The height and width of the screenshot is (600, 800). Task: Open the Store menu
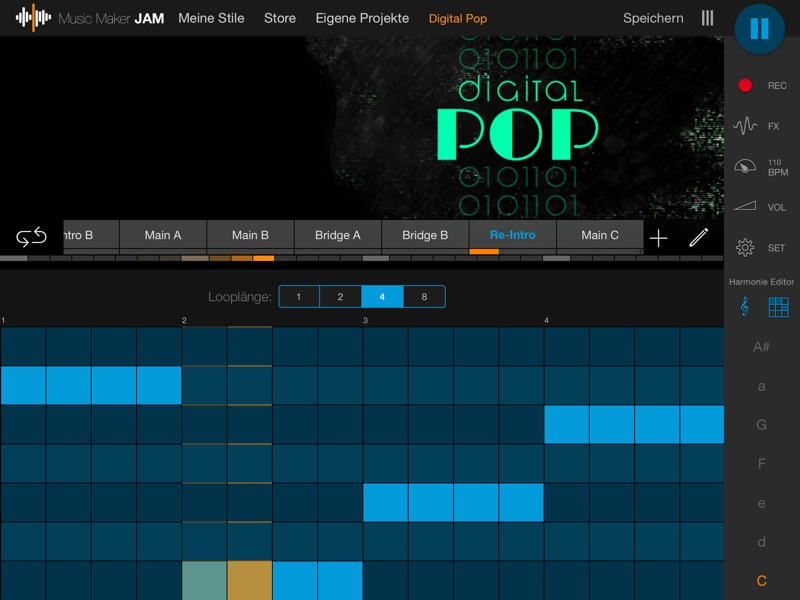click(280, 18)
